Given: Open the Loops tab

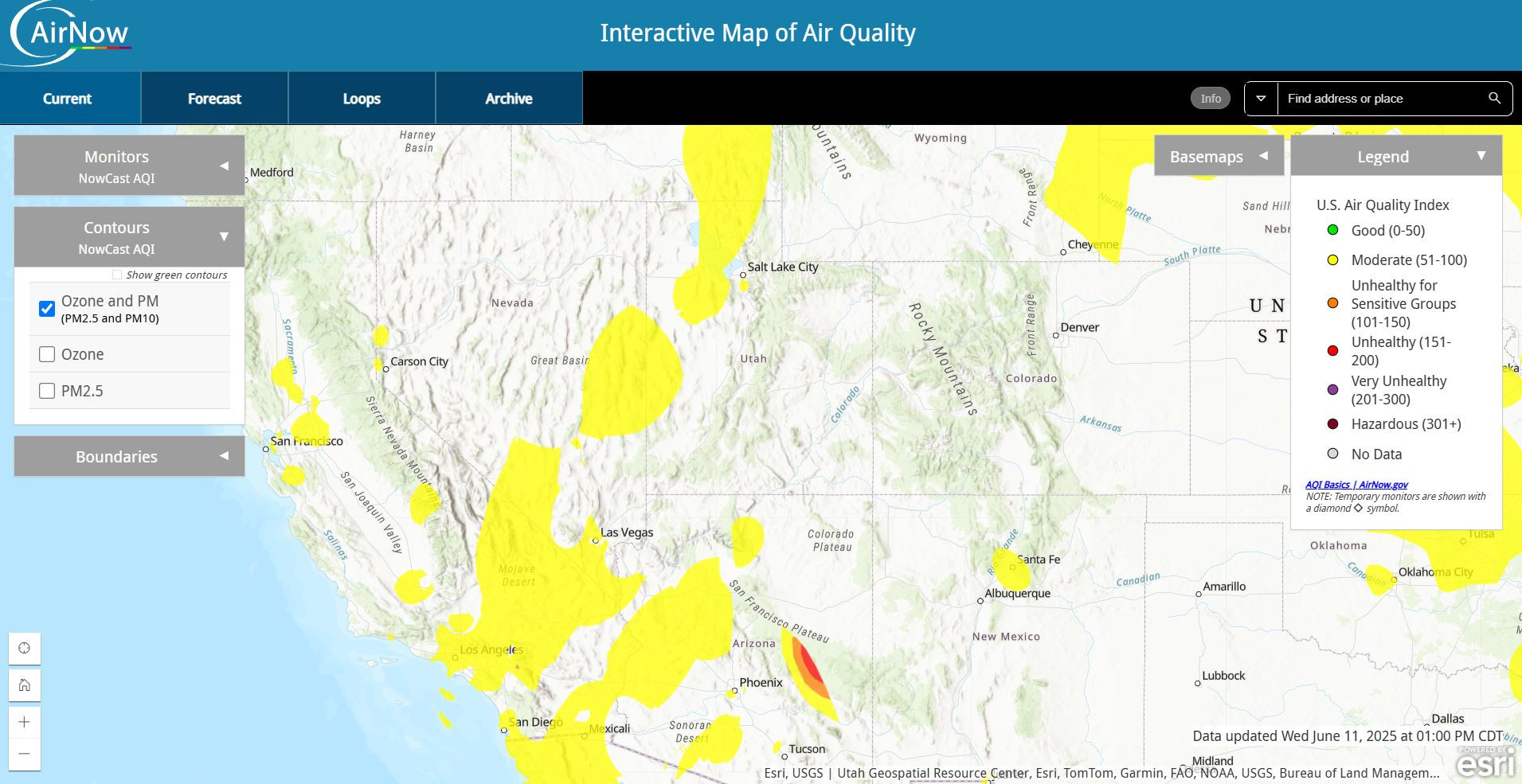Looking at the screenshot, I should click(362, 99).
